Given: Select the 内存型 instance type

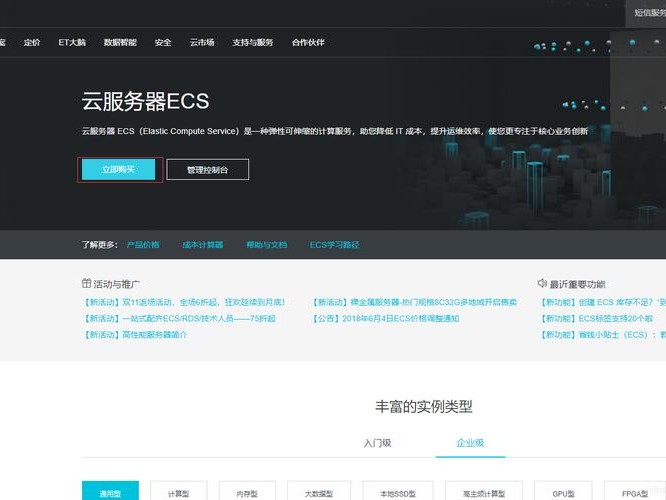Looking at the screenshot, I should point(247,491).
